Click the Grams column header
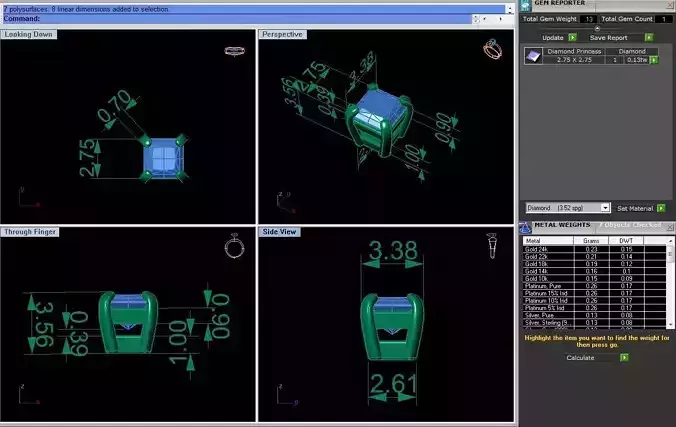The image size is (676, 427). (591, 241)
